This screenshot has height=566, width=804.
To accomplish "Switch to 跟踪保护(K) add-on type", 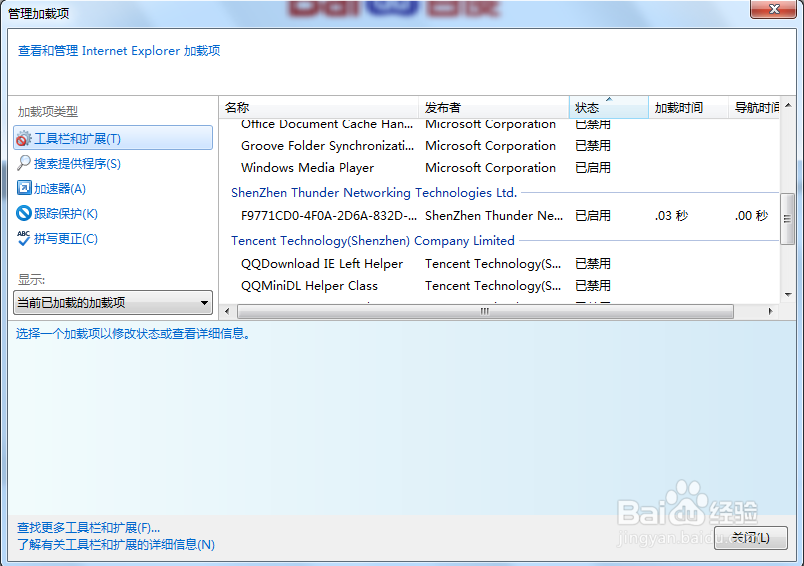I will click(66, 214).
